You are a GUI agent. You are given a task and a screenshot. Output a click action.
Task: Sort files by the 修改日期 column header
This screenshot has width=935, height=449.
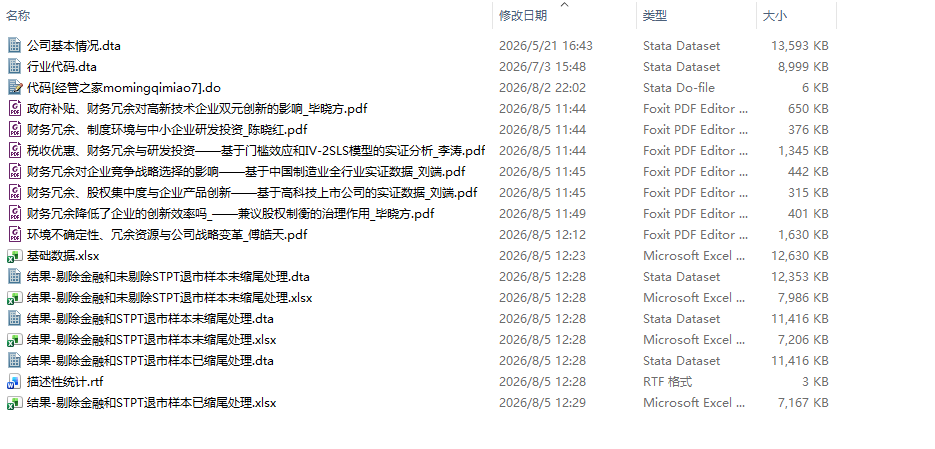click(x=523, y=16)
